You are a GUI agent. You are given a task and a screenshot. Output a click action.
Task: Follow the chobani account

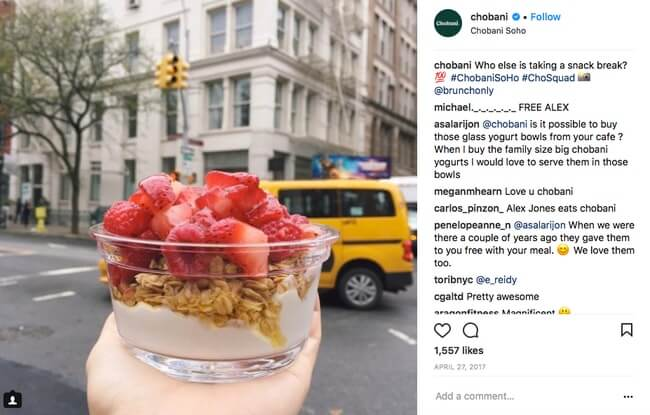(545, 17)
